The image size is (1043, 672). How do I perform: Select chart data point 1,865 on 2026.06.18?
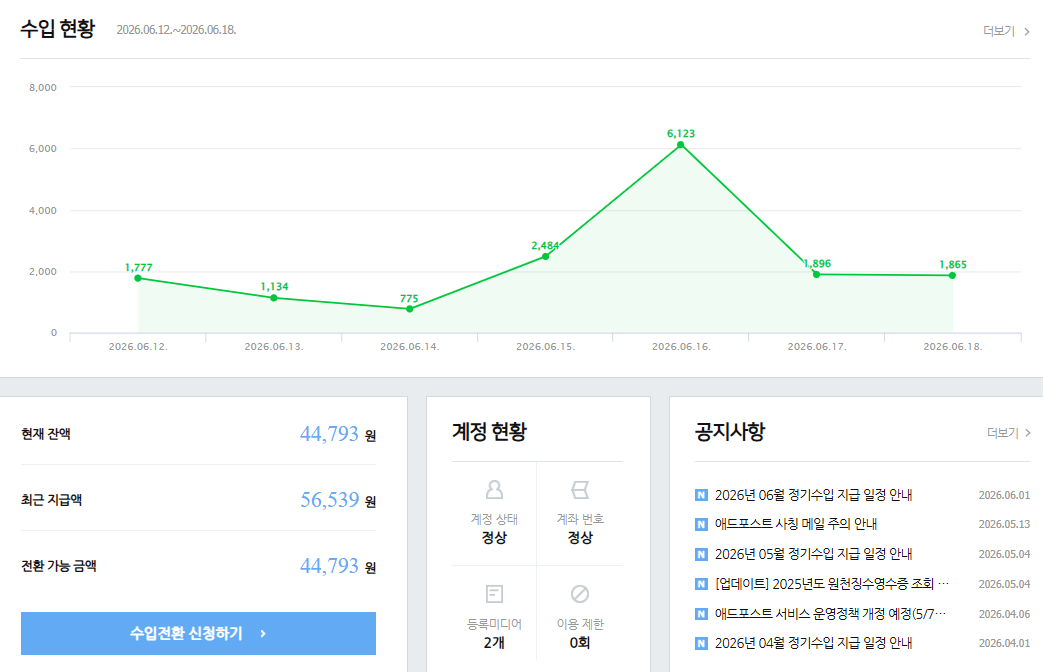click(x=953, y=275)
